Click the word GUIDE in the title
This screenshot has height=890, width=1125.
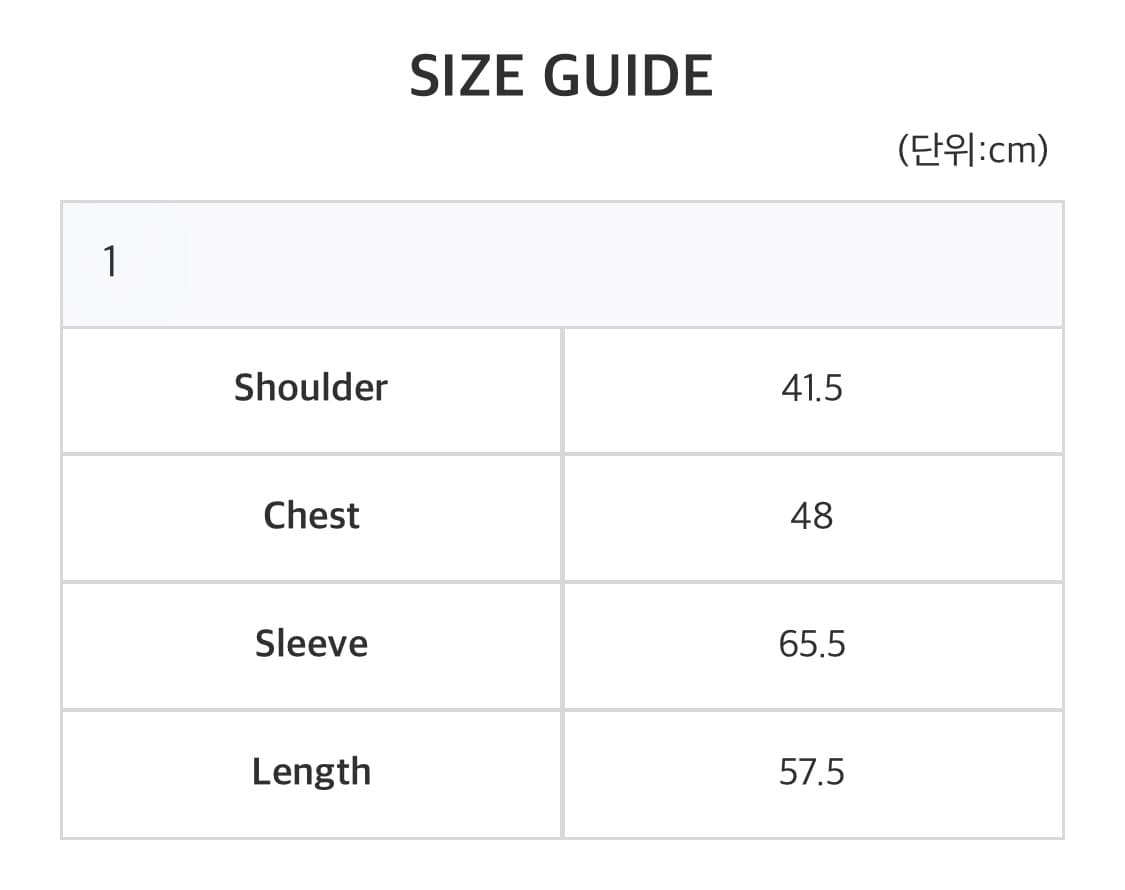(627, 76)
